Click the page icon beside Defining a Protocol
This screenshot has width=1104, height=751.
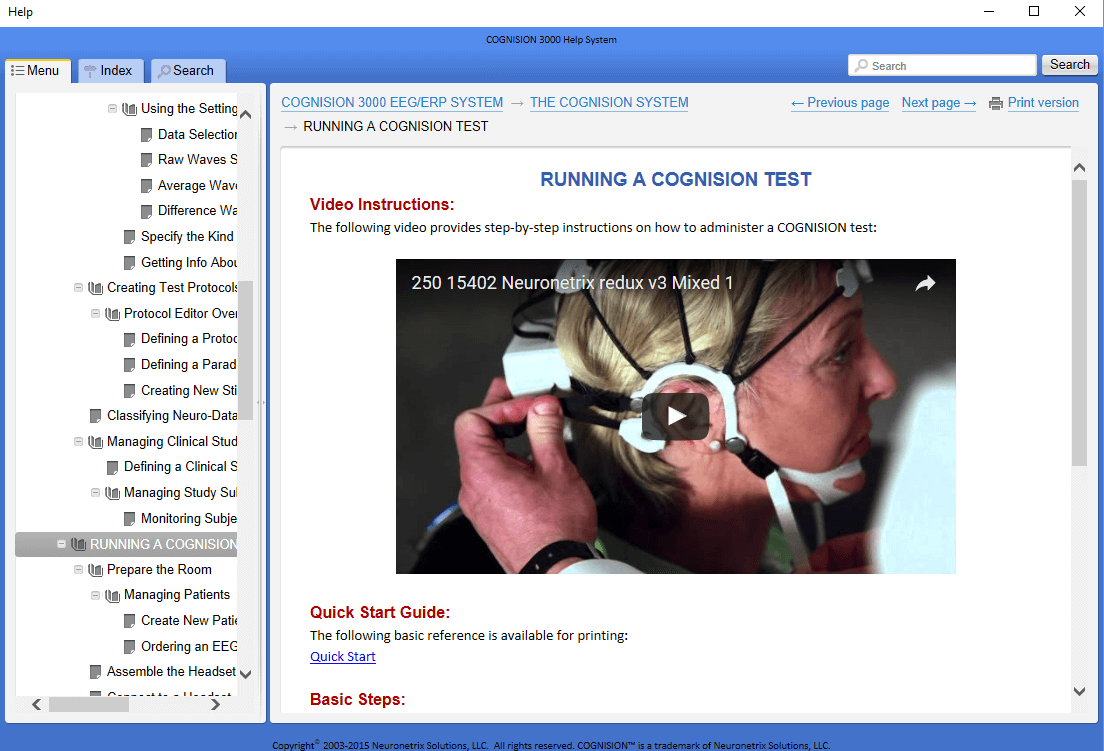click(130, 339)
